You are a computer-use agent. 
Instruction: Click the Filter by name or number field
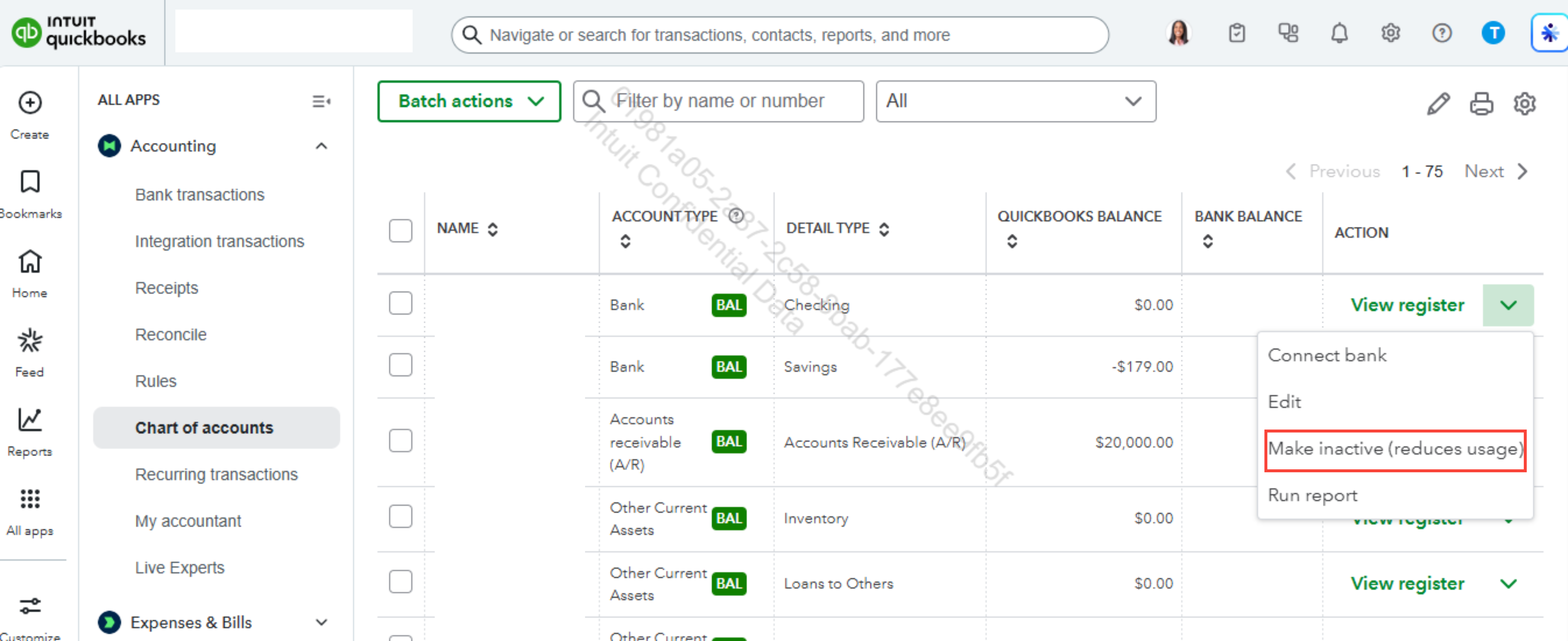pos(718,101)
